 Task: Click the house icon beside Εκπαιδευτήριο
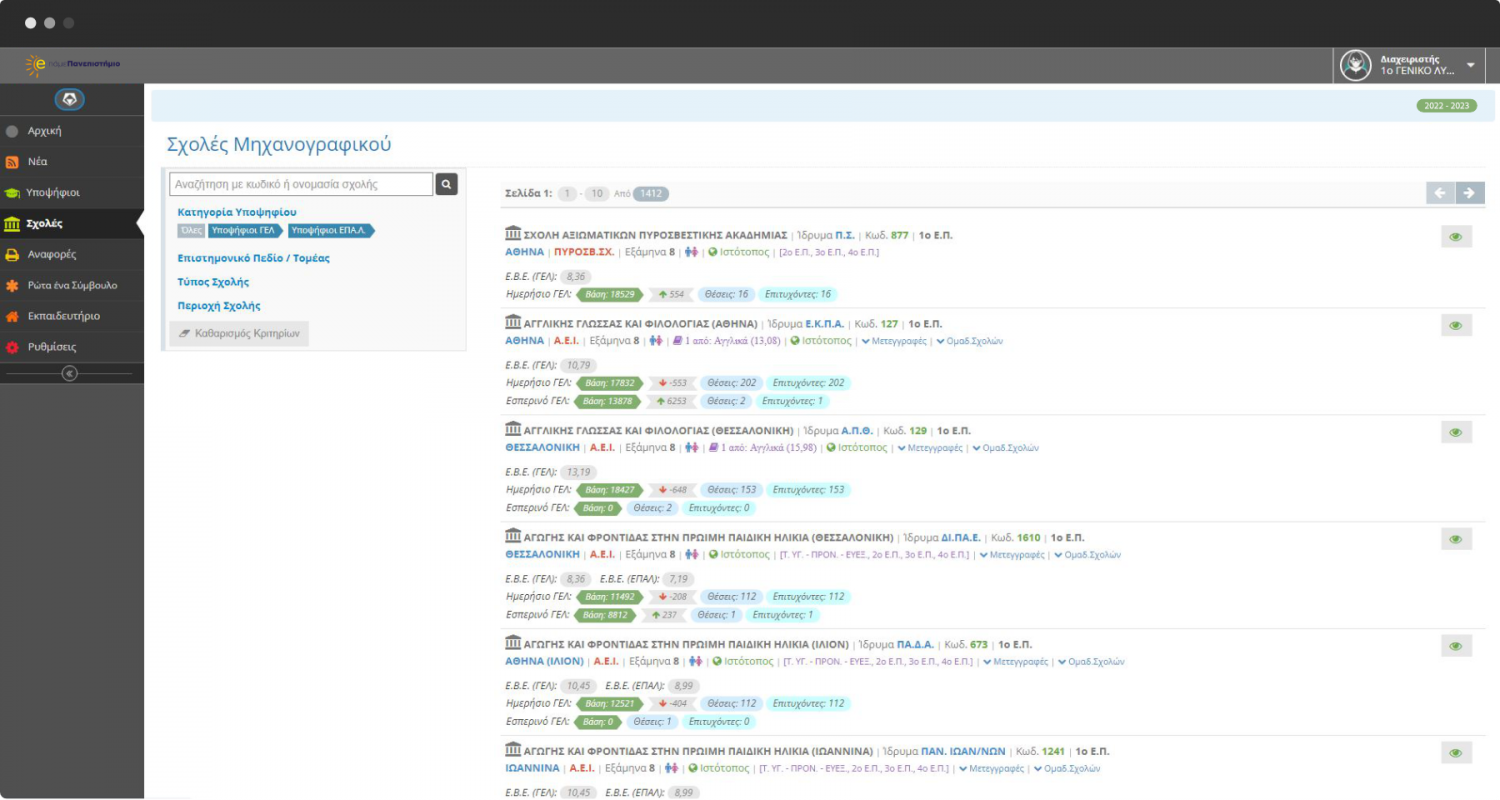coord(12,317)
